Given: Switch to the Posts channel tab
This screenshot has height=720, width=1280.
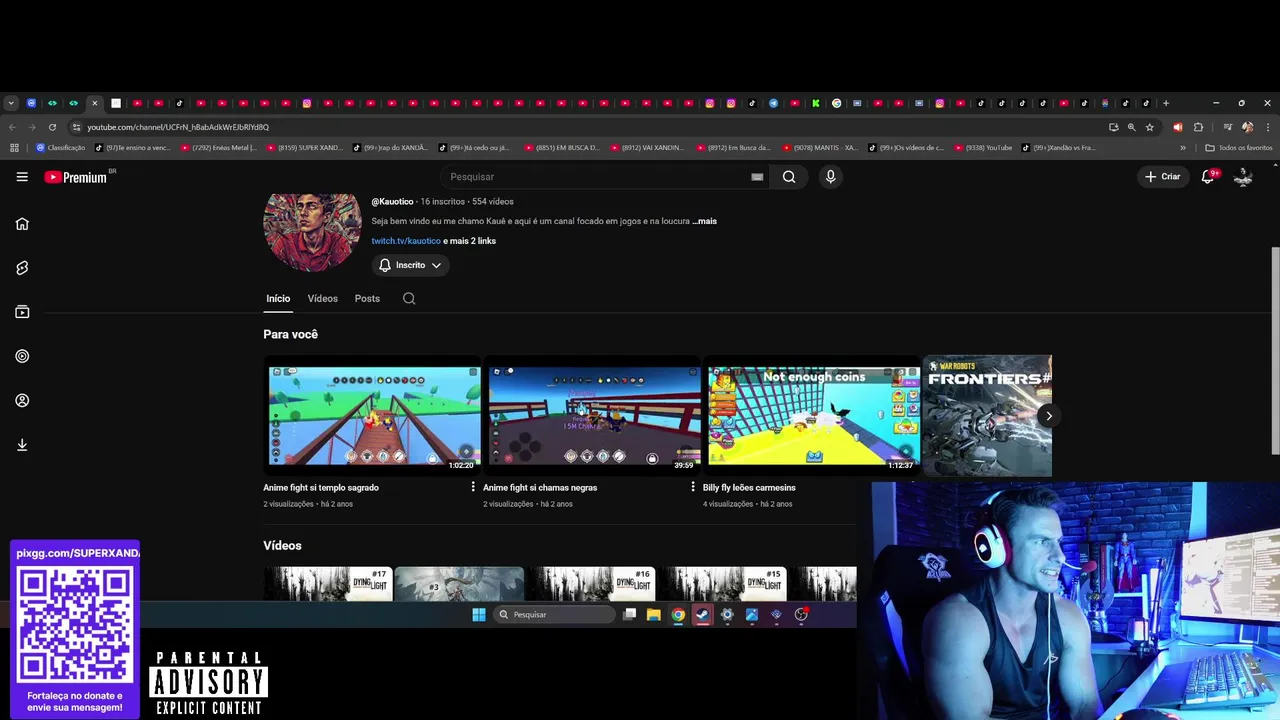Looking at the screenshot, I should (367, 298).
